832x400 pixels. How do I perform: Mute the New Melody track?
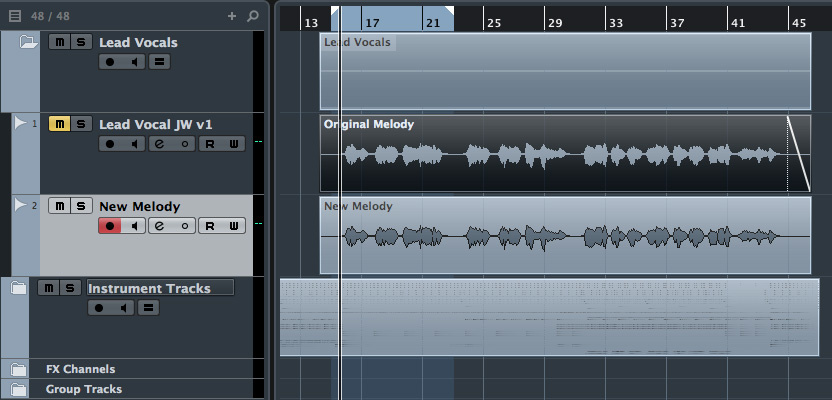(59, 206)
